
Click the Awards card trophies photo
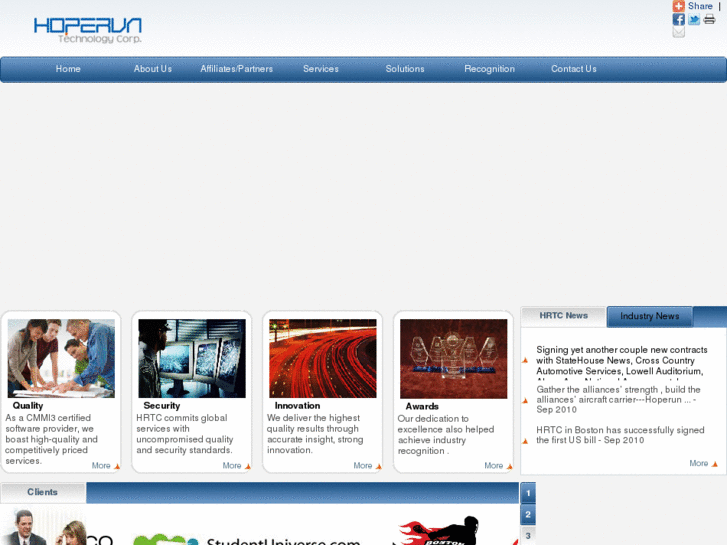click(453, 359)
